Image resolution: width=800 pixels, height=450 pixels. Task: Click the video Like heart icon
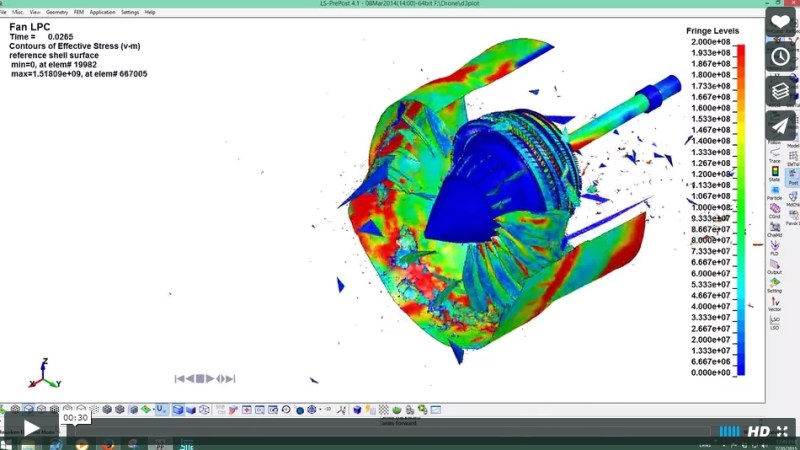tap(781, 22)
